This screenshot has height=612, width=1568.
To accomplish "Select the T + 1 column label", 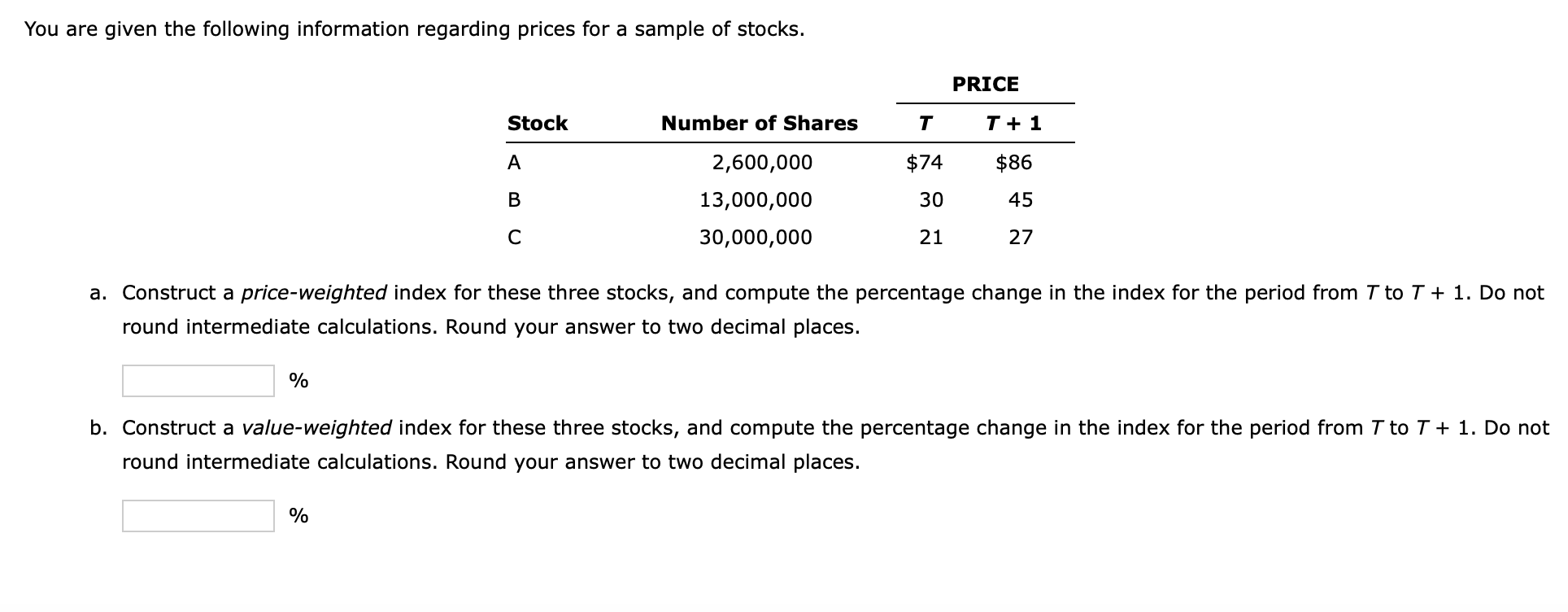I will [x=1013, y=123].
